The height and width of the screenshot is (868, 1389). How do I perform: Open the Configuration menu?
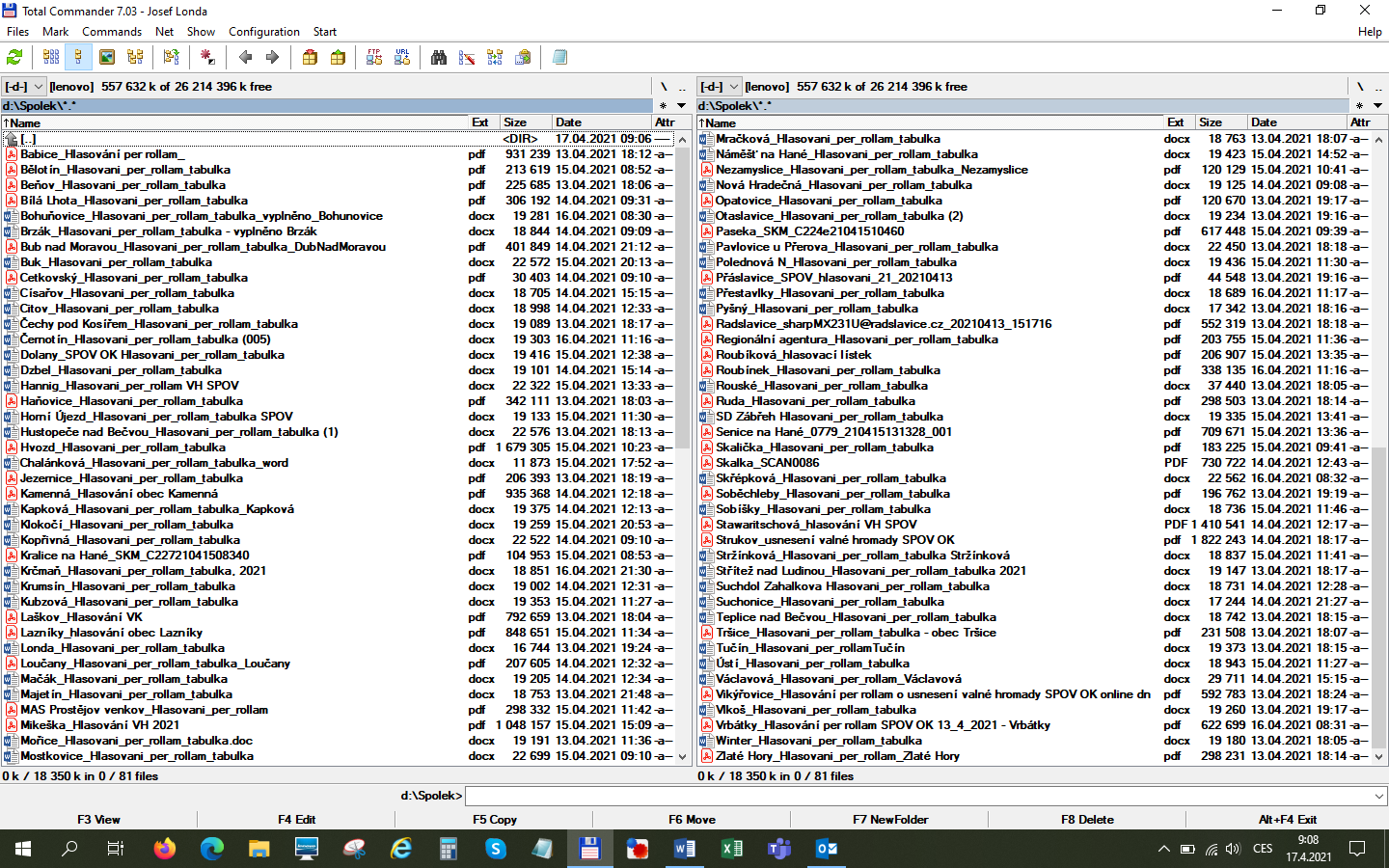tap(264, 32)
